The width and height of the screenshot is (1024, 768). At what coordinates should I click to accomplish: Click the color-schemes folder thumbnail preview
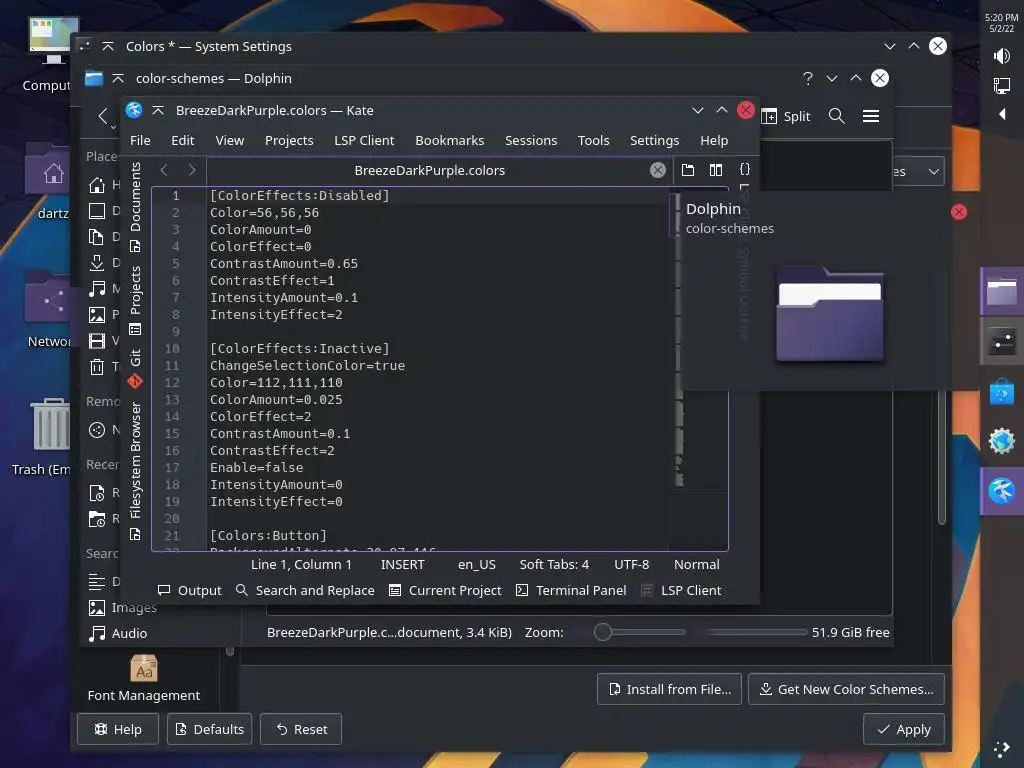click(x=829, y=315)
